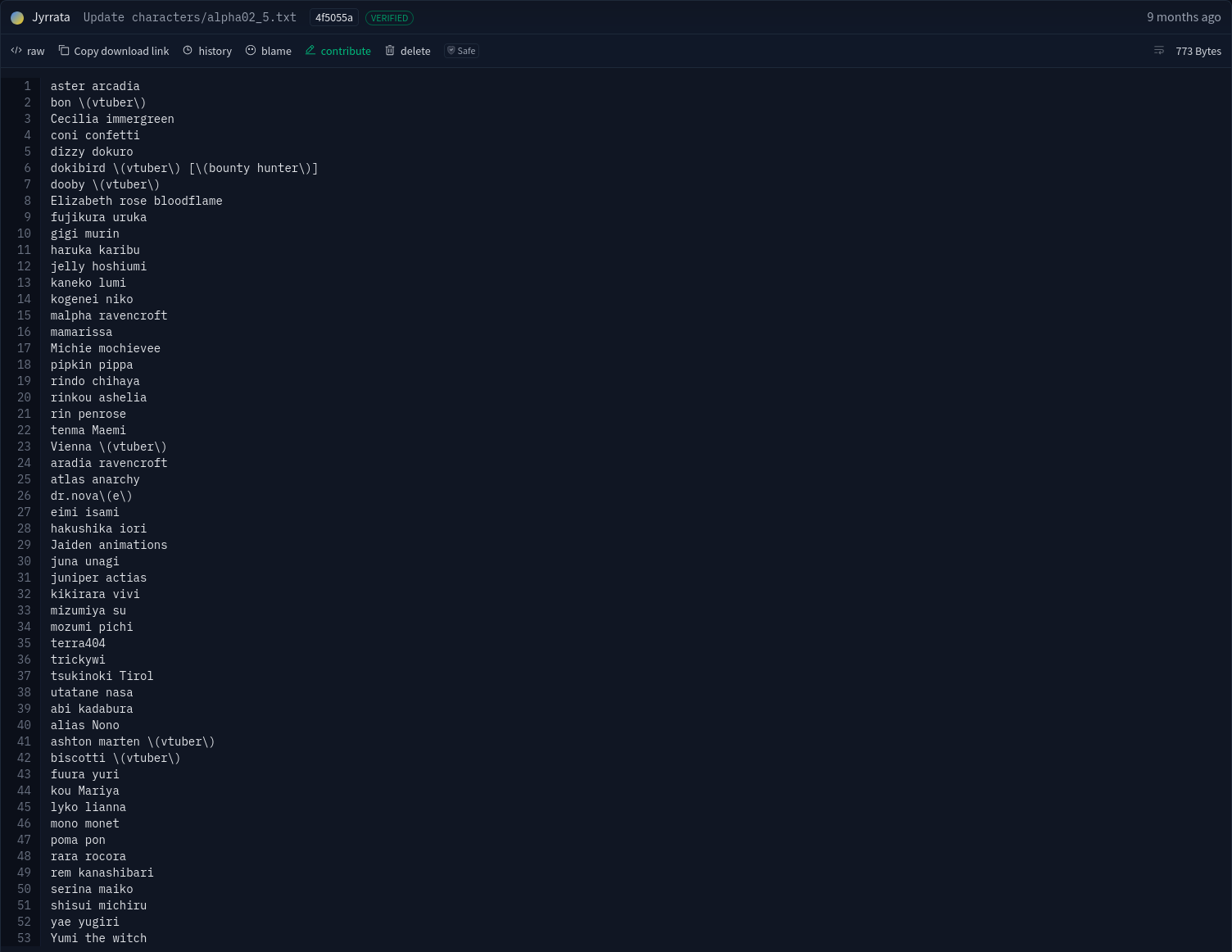Viewport: 1232px width, 952px height.
Task: Click text 'rinkou ashelia'
Action: tap(98, 397)
